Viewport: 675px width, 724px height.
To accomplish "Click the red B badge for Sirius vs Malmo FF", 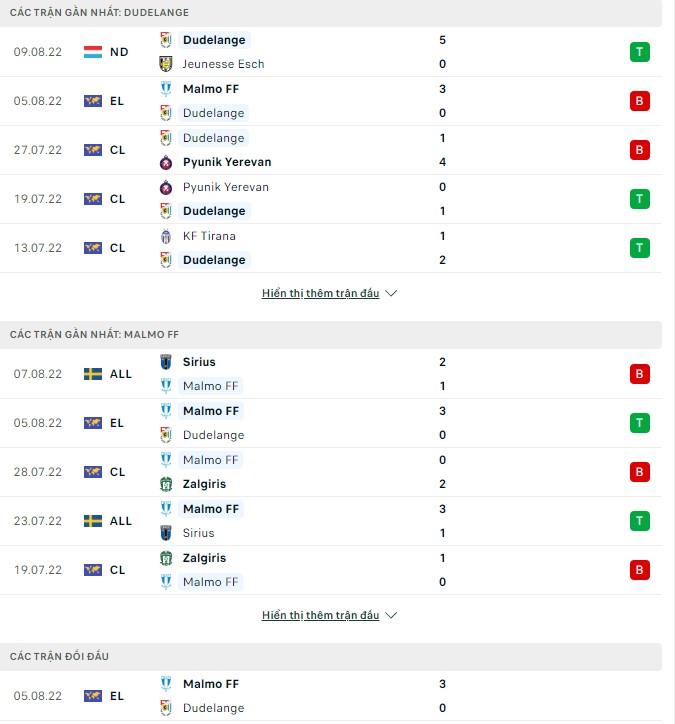I will pyautogui.click(x=640, y=374).
